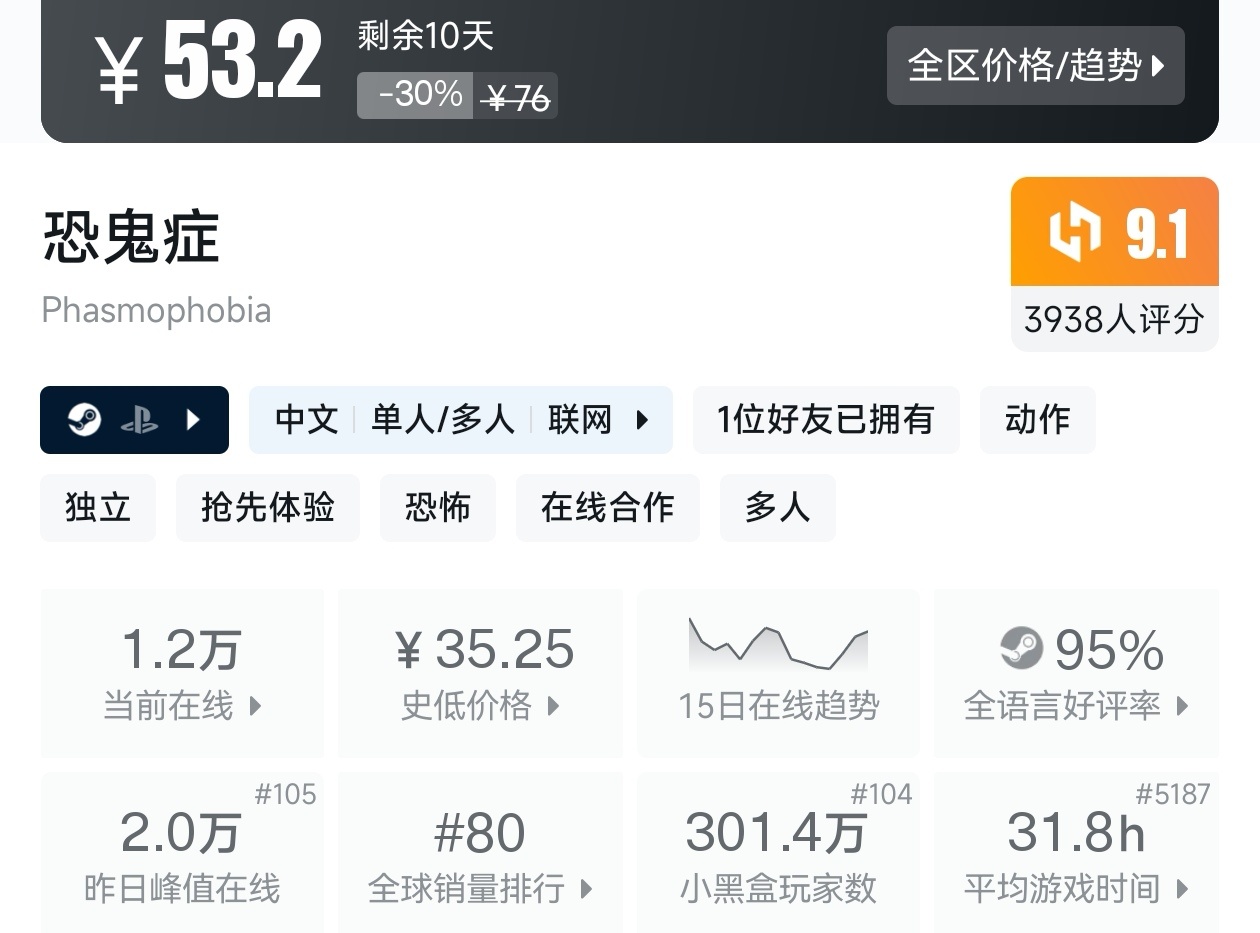
Task: Open 全区价格/趋势 regional price trends
Action: [1035, 66]
